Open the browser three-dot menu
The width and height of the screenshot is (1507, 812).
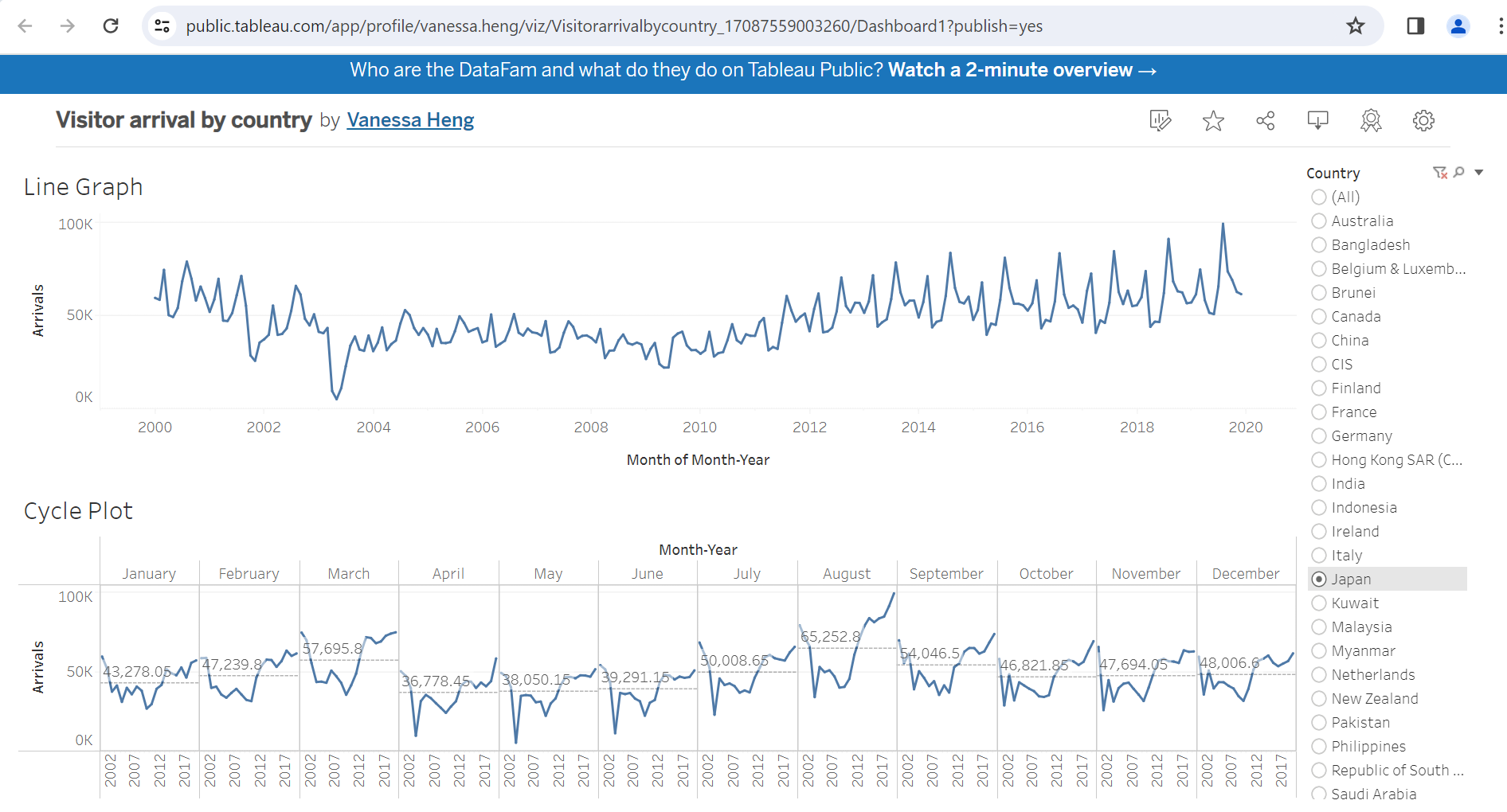click(x=1499, y=26)
